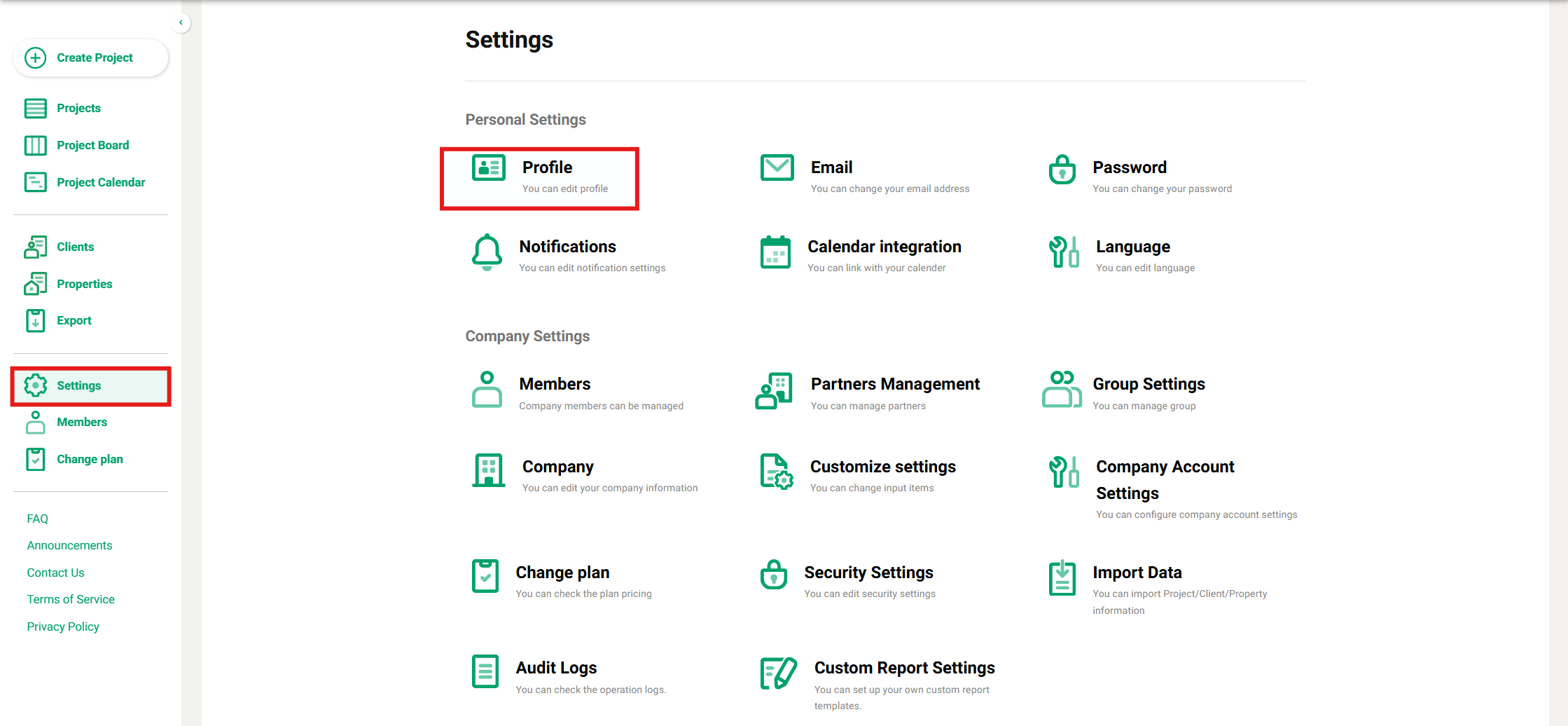
Task: Open the Security Settings heading
Action: pos(868,573)
